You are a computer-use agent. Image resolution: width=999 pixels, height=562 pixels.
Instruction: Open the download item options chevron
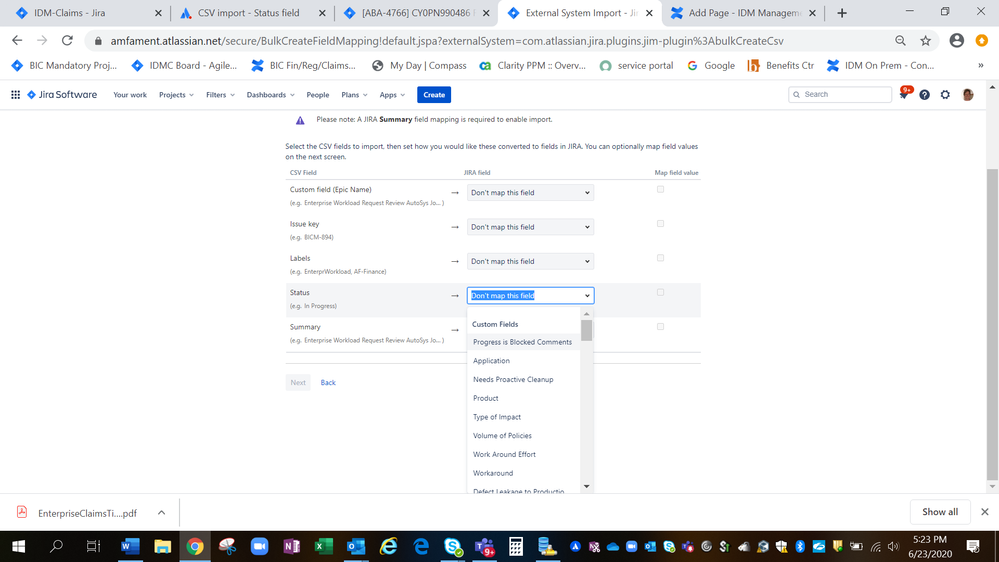161,512
